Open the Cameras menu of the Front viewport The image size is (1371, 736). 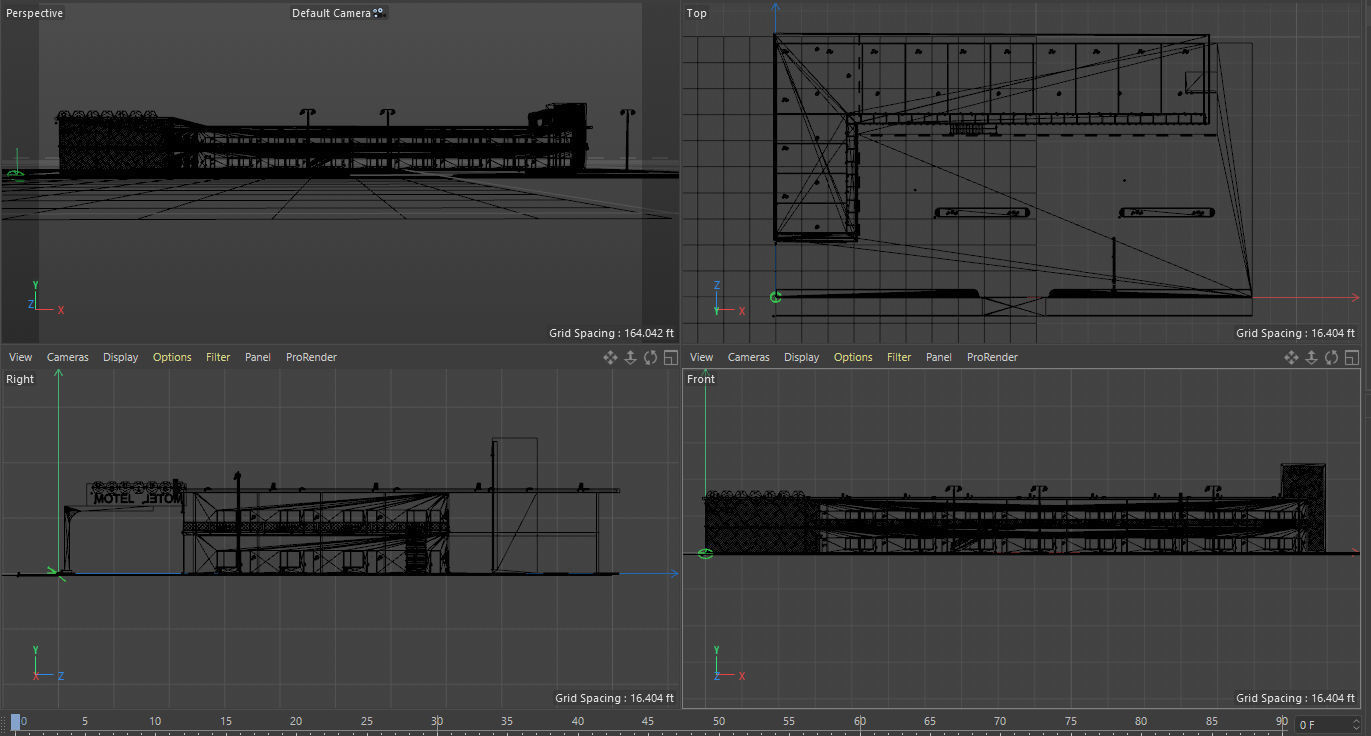(749, 357)
